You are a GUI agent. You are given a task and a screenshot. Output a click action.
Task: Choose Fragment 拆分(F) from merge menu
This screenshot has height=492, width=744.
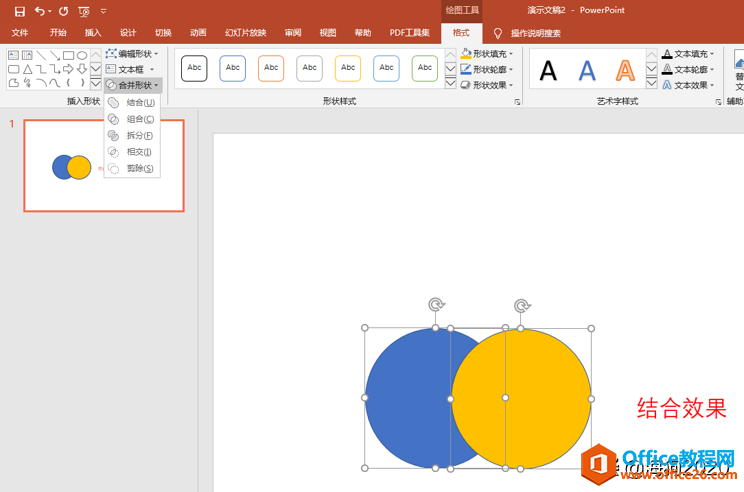[132, 135]
